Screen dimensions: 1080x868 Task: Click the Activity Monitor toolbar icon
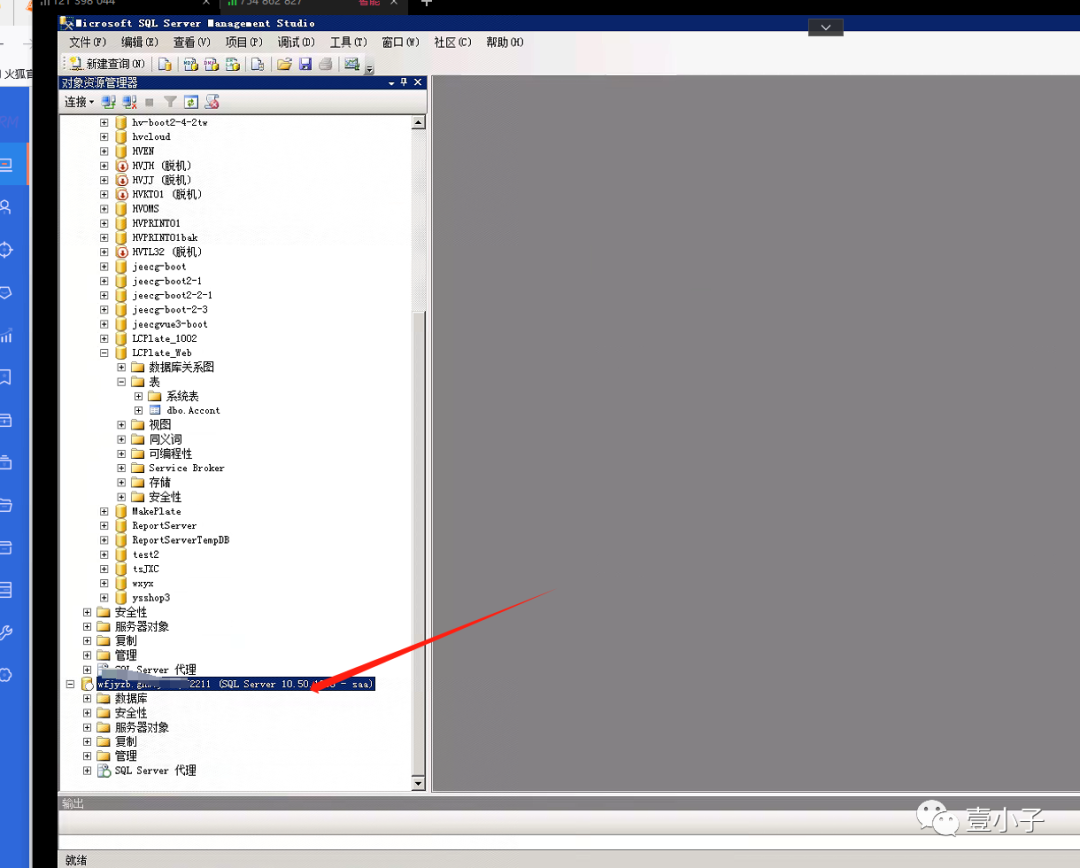pos(352,64)
